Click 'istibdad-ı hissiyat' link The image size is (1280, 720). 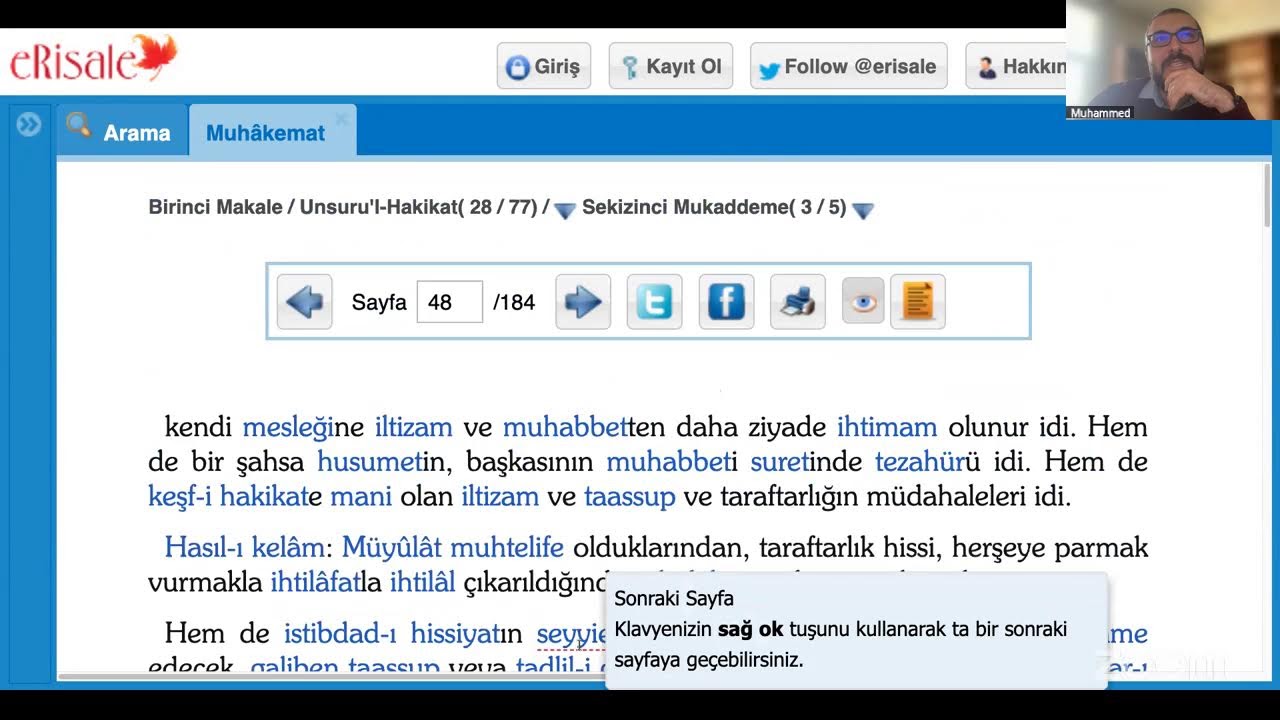(391, 634)
